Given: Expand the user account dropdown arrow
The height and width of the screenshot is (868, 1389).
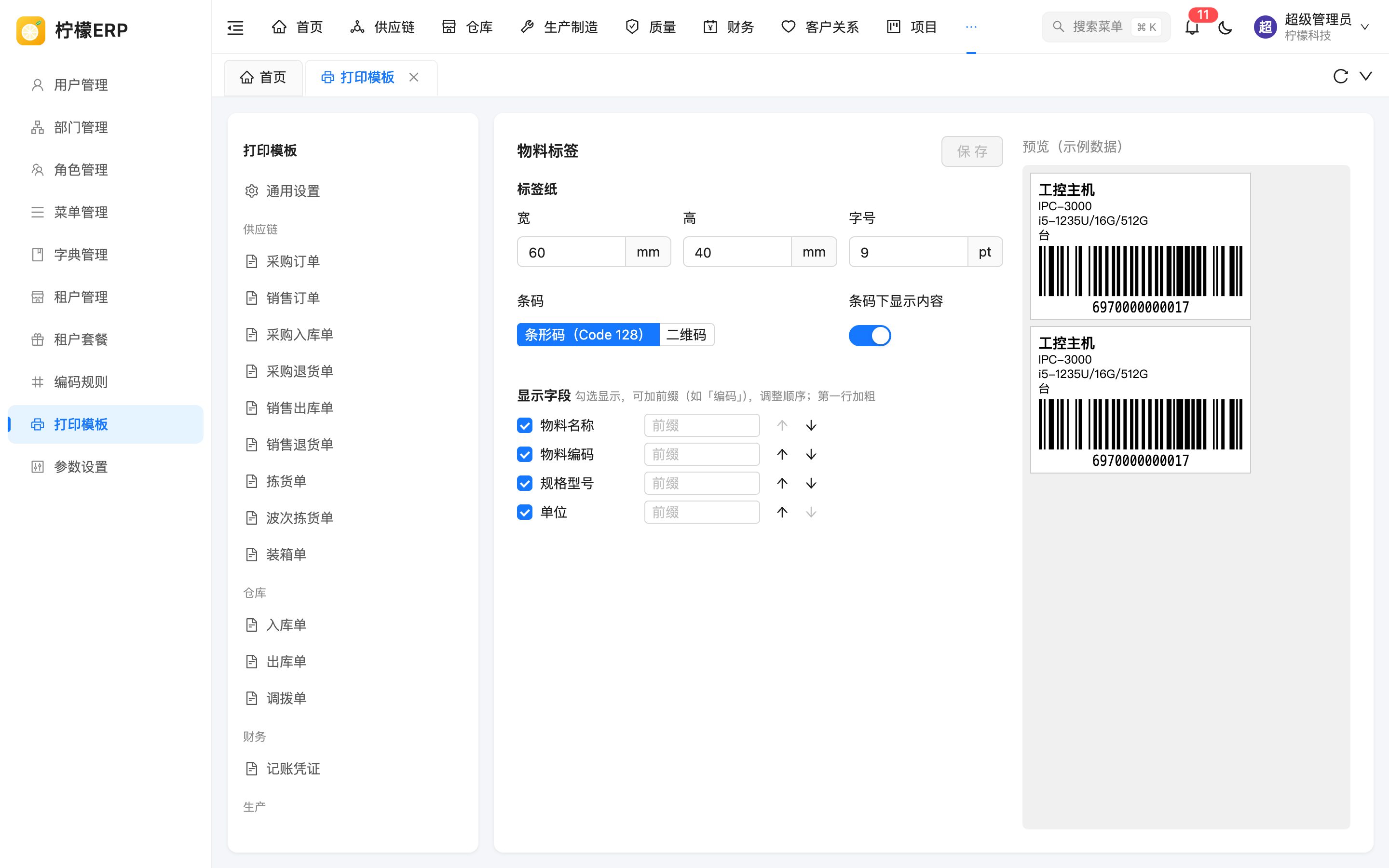Looking at the screenshot, I should pyautogui.click(x=1365, y=27).
